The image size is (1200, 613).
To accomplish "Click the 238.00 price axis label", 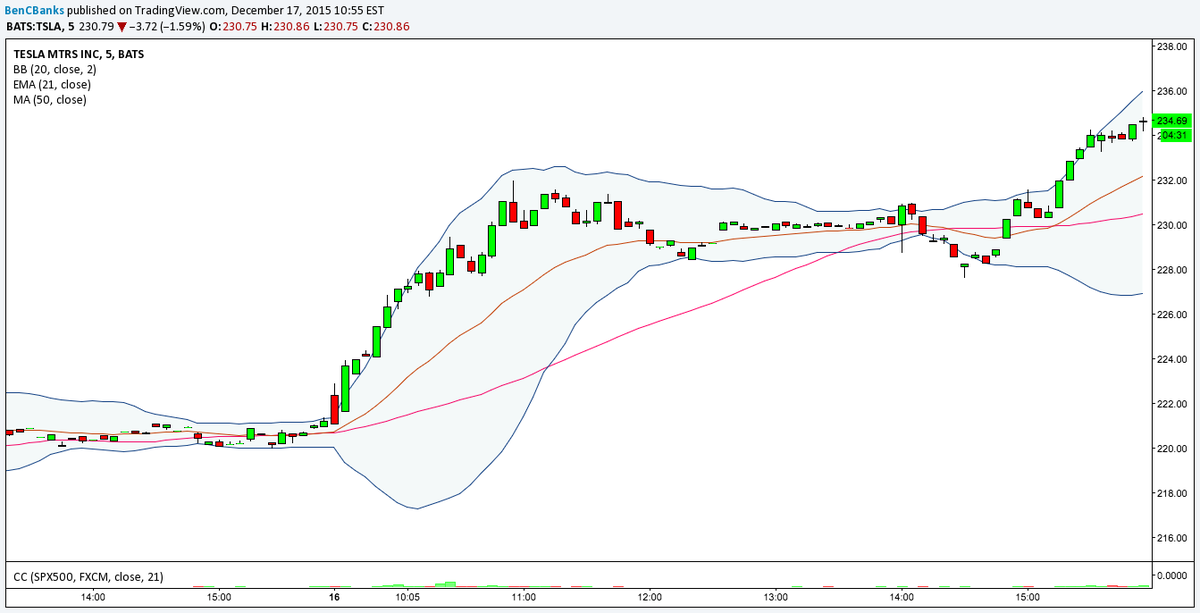I will point(1171,46).
